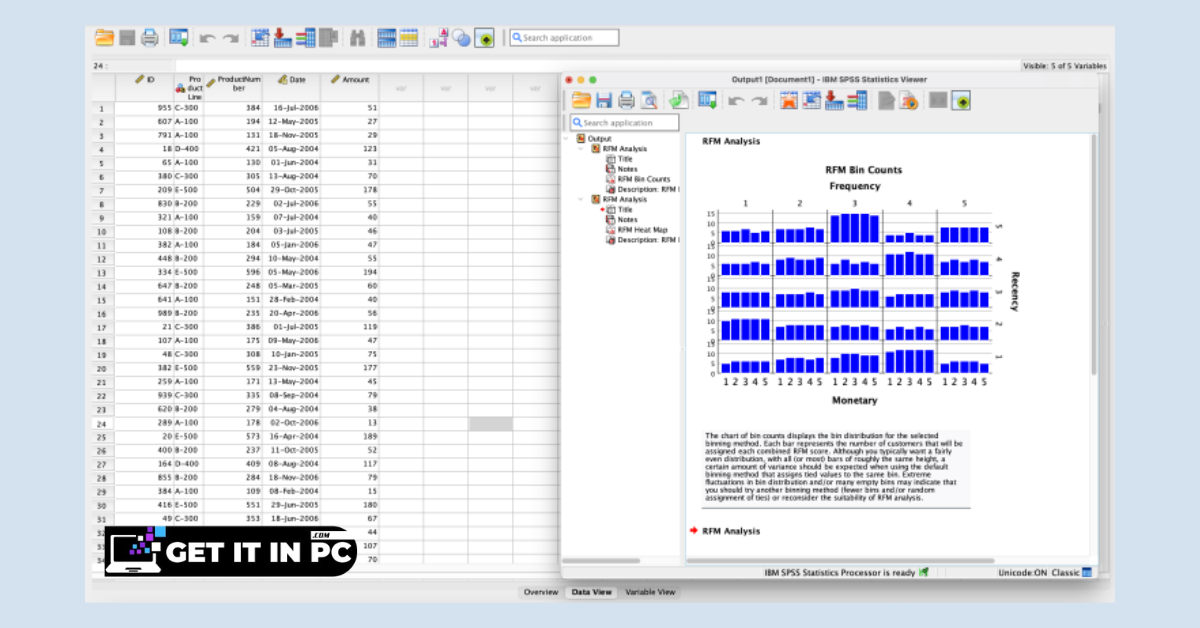Select RFM Bin Counts in outline pane

click(x=644, y=179)
